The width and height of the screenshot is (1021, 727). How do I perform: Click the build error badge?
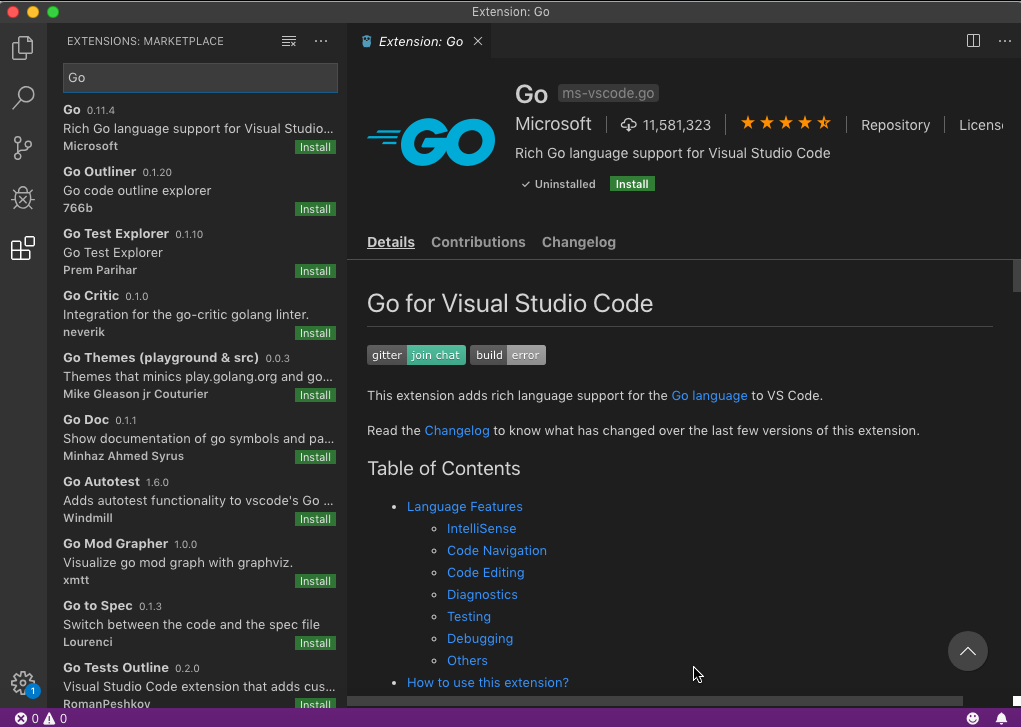tap(508, 355)
